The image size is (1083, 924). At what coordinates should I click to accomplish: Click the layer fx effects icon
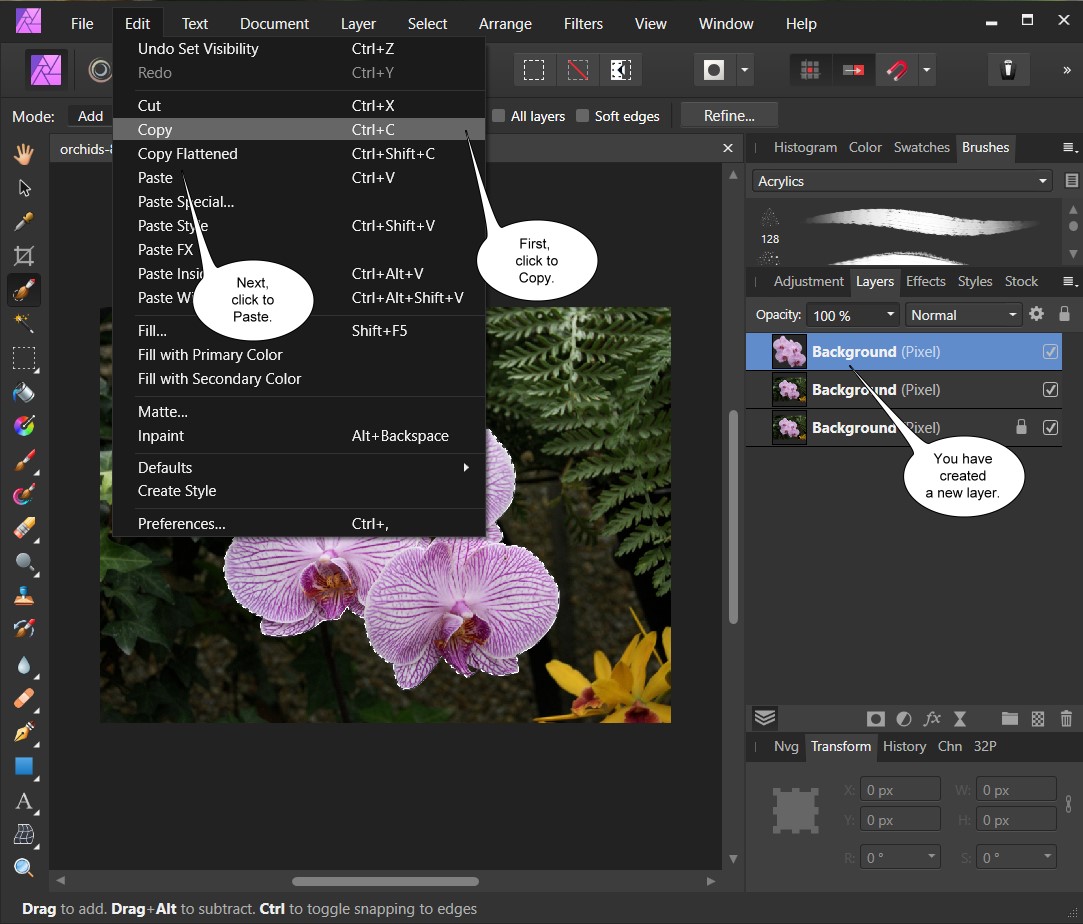click(x=932, y=718)
